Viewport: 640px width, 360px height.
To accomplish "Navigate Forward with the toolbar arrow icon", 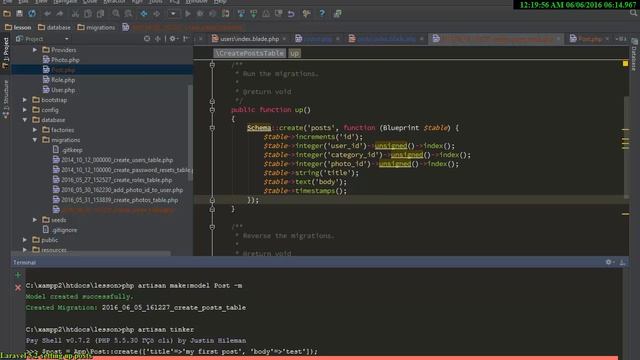I will (156, 14).
